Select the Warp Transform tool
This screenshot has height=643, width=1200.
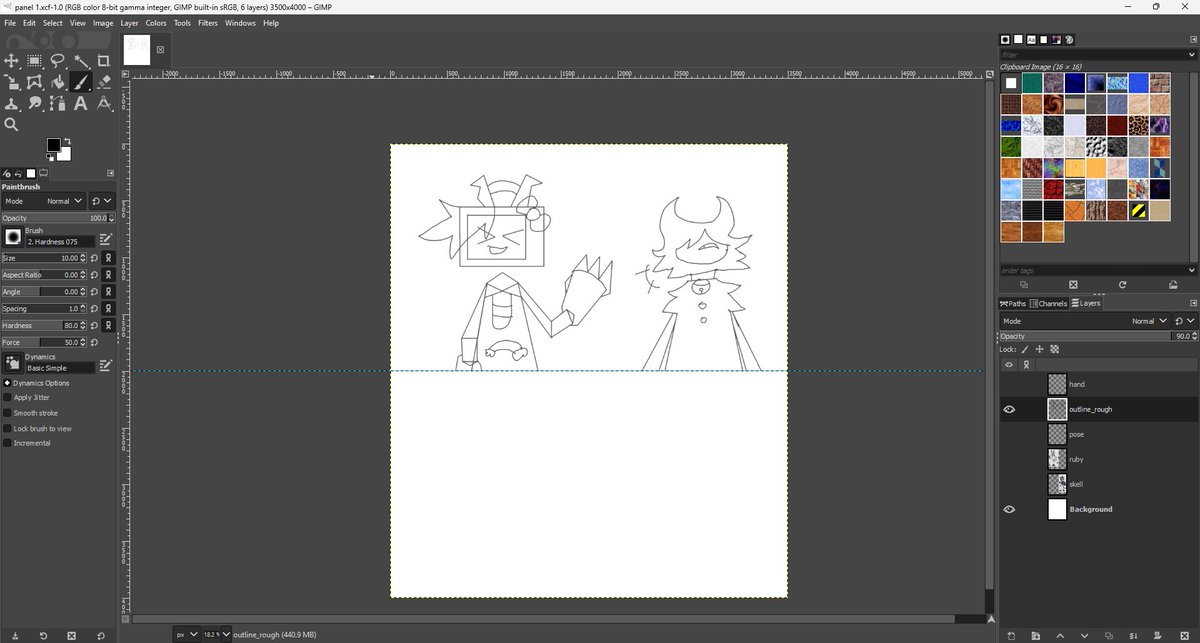(34, 82)
